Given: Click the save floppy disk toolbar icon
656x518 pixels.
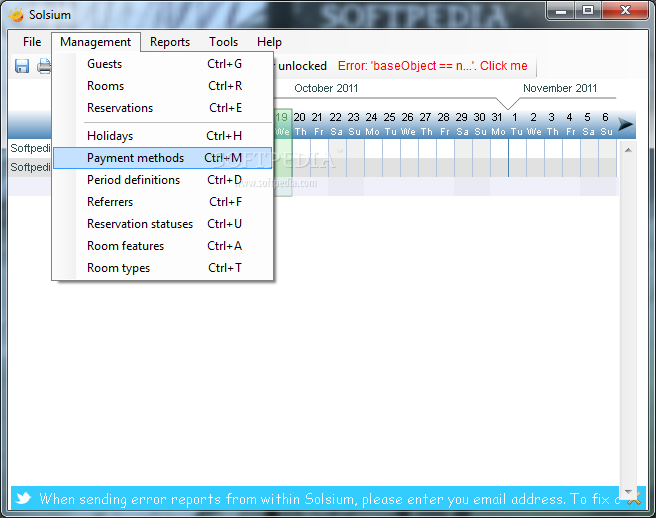Looking at the screenshot, I should coord(22,66).
